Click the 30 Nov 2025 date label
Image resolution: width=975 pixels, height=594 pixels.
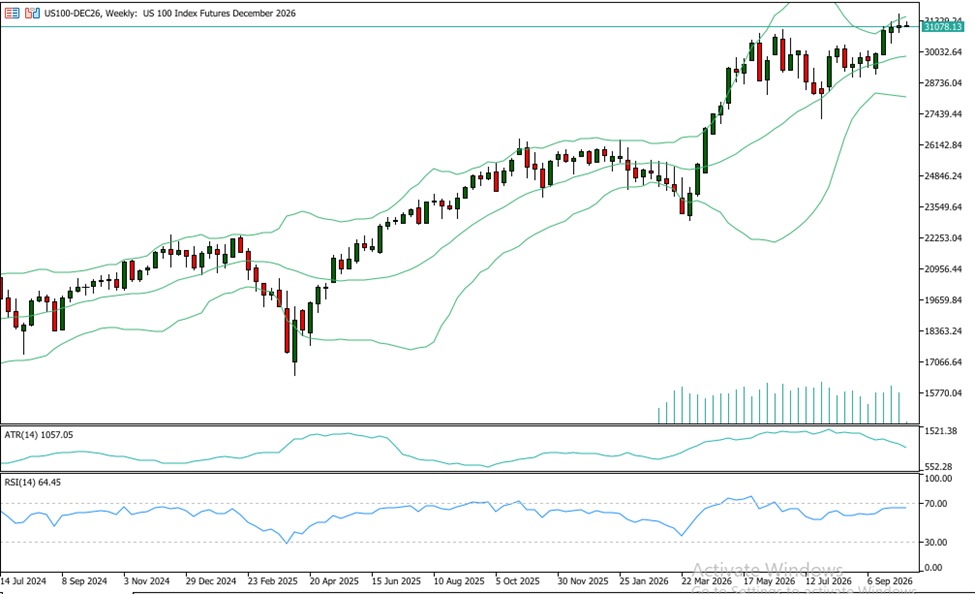point(583,581)
